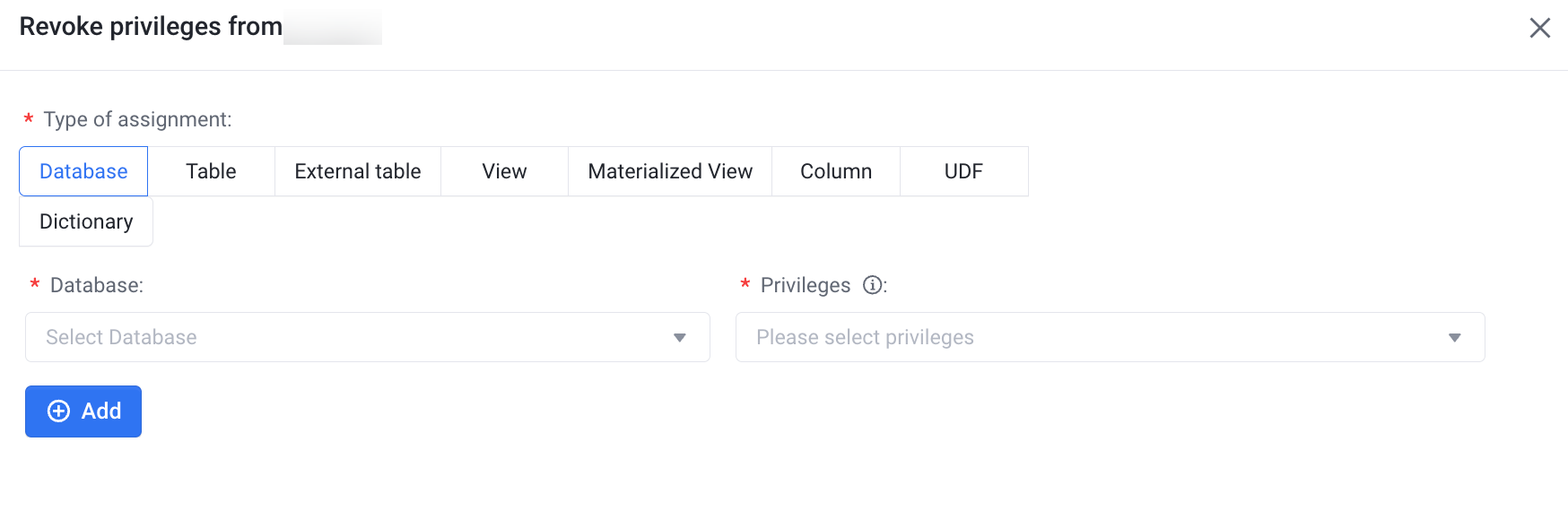
Task: Click the Type of assignment label
Action: click(137, 119)
